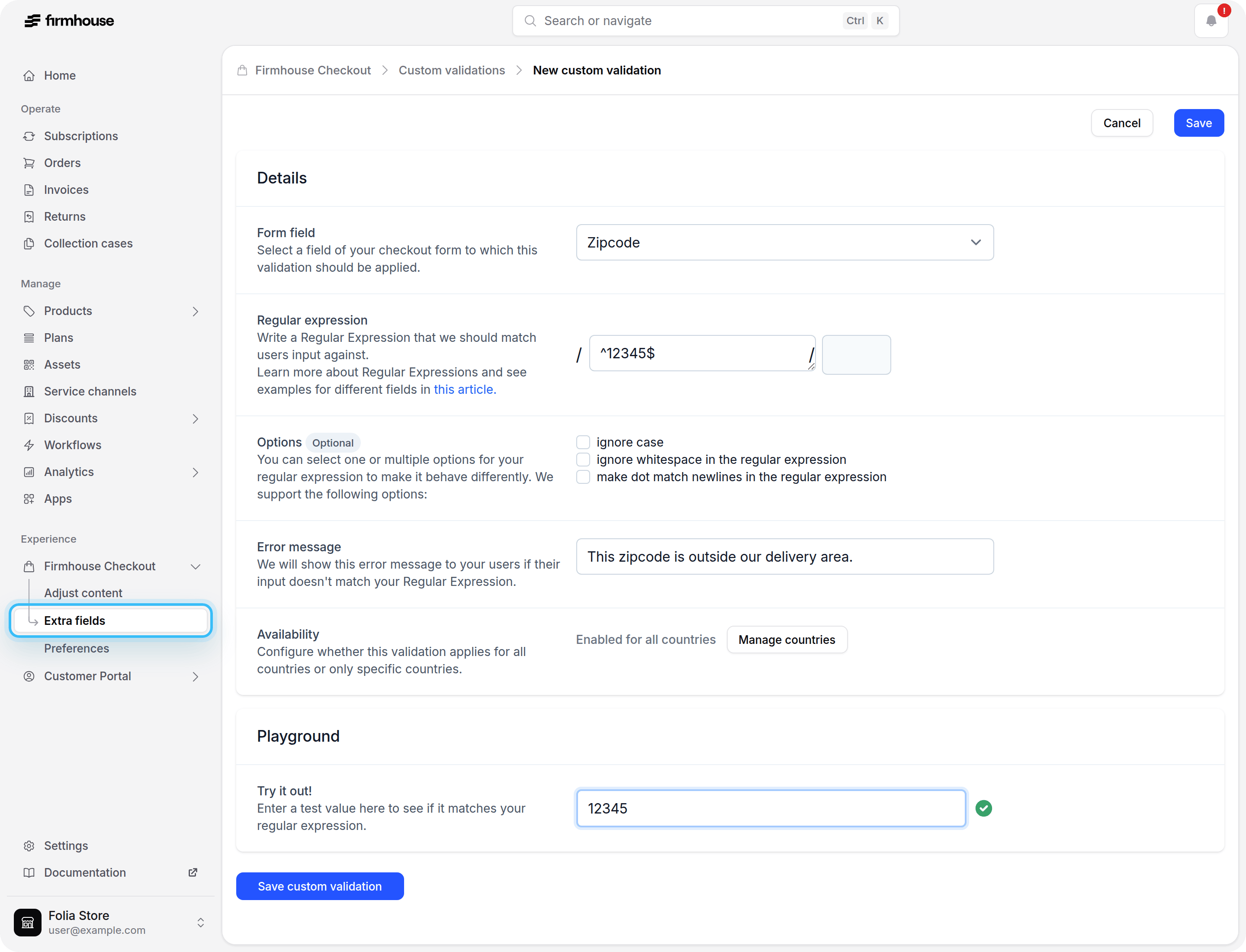Click the Service channels building icon

pos(29,392)
